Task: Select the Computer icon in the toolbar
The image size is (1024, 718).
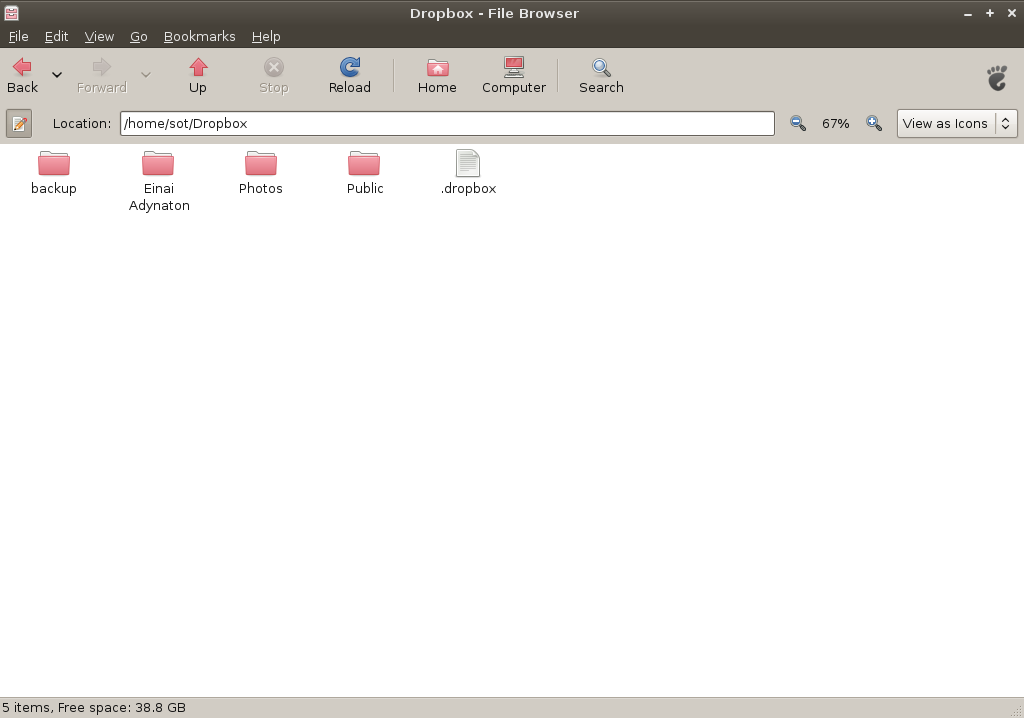Action: tap(513, 75)
